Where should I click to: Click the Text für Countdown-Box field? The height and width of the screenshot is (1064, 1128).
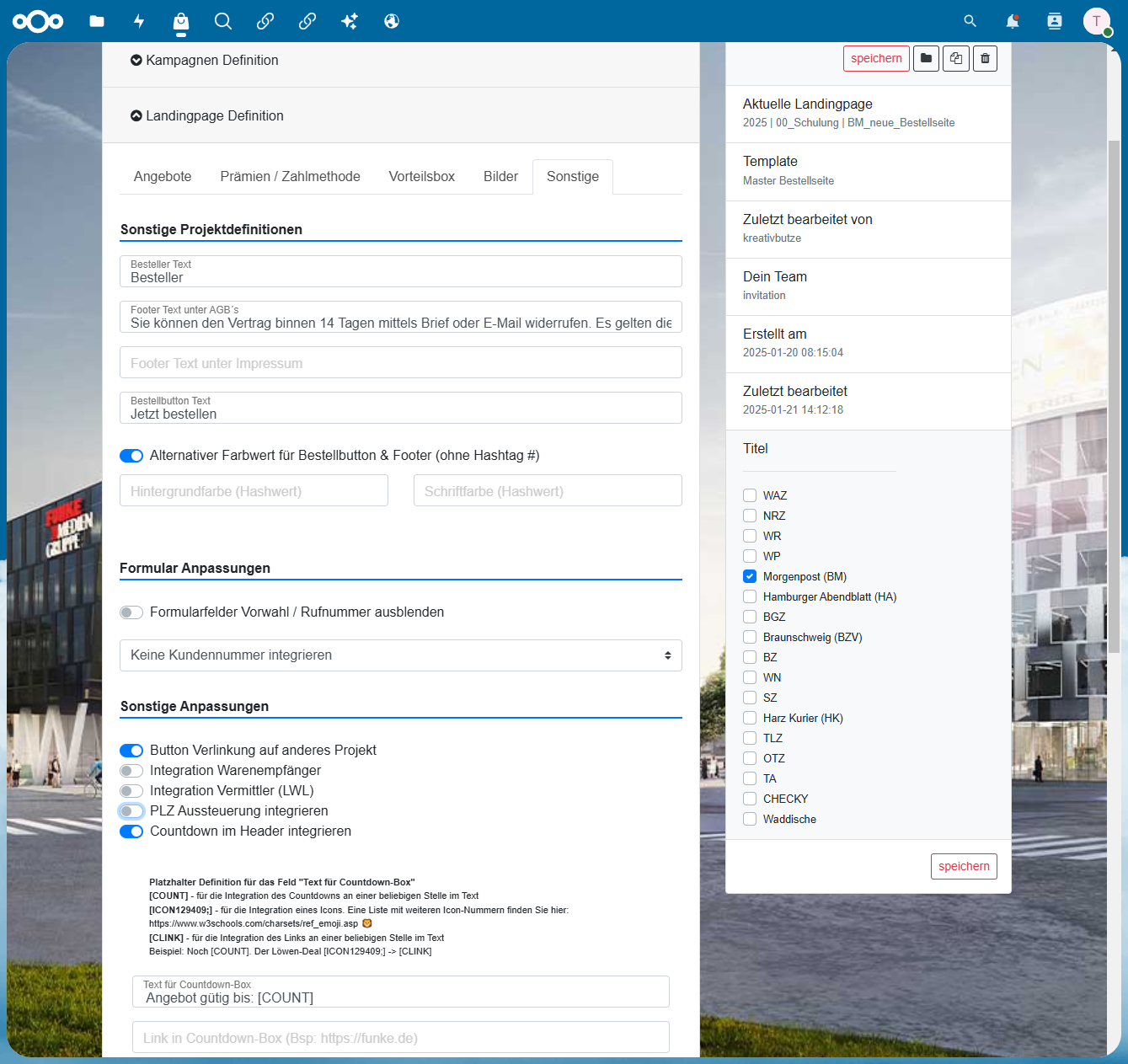click(401, 992)
